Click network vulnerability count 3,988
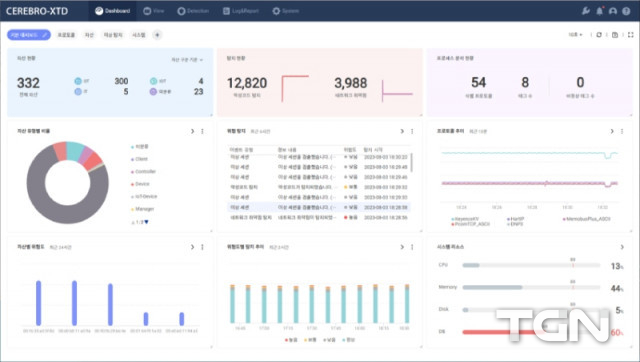The height and width of the screenshot is (362, 640). (351, 83)
